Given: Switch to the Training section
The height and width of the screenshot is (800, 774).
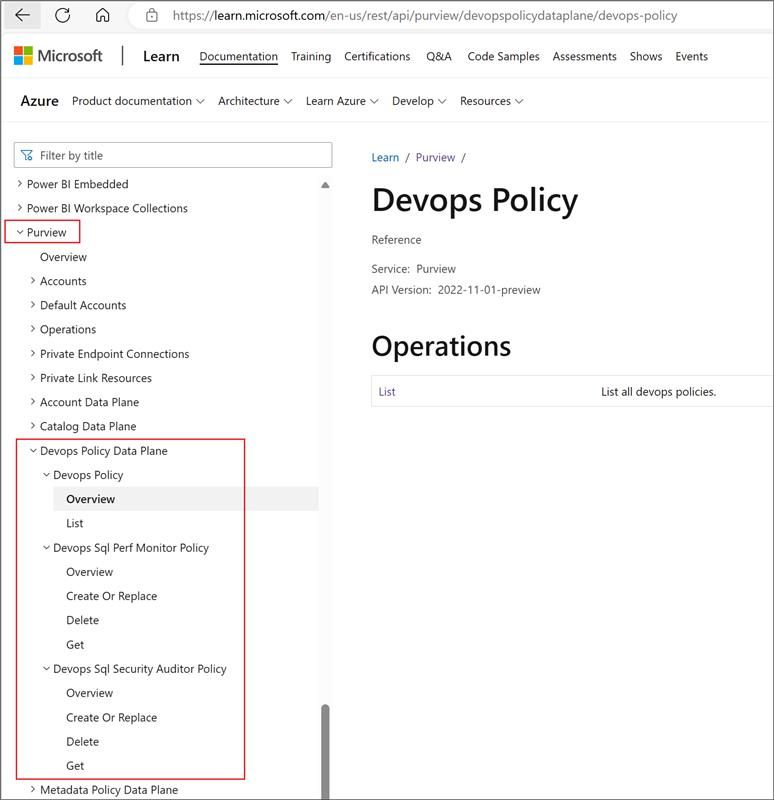Looking at the screenshot, I should click(x=311, y=56).
